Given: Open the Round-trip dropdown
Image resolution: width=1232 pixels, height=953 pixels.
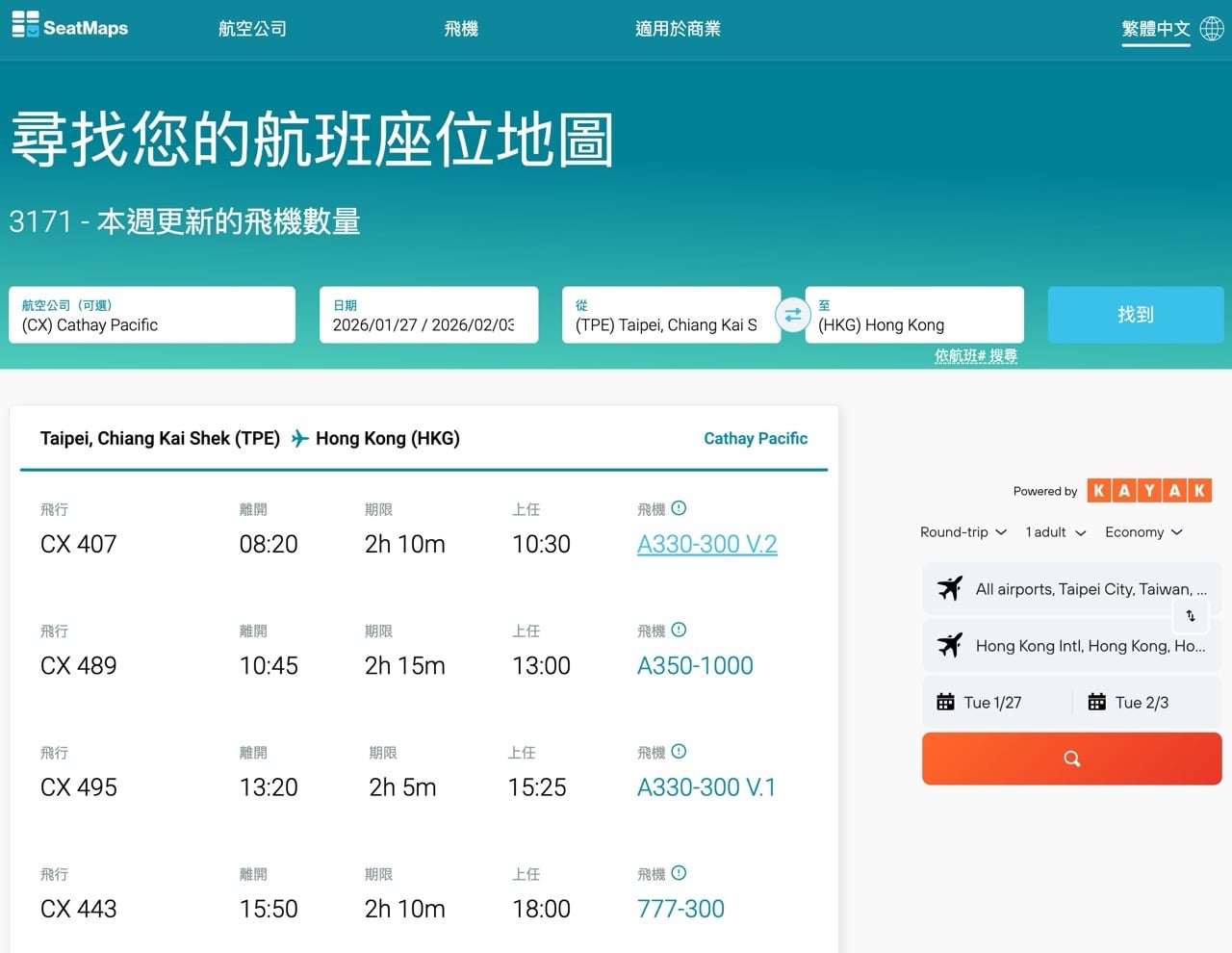Looking at the screenshot, I should [x=962, y=531].
